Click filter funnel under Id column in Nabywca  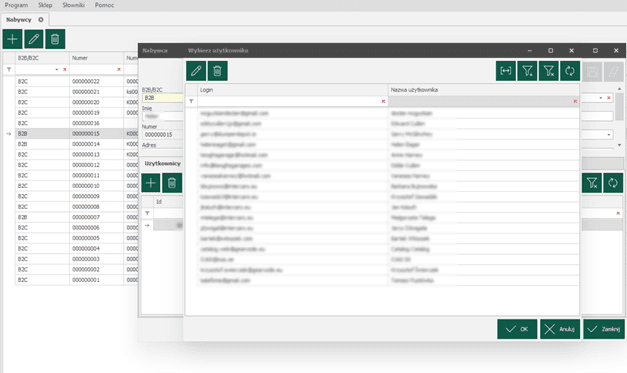pyautogui.click(x=147, y=213)
